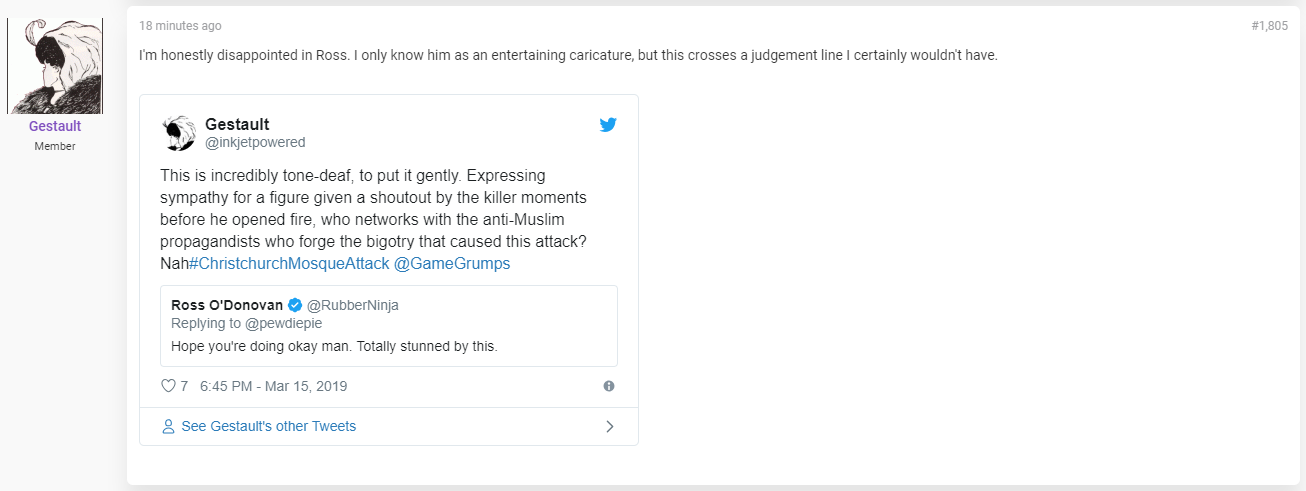Click the @inkjetpowered Twitter handle
Image resolution: width=1306 pixels, height=491 pixels.
coord(255,142)
